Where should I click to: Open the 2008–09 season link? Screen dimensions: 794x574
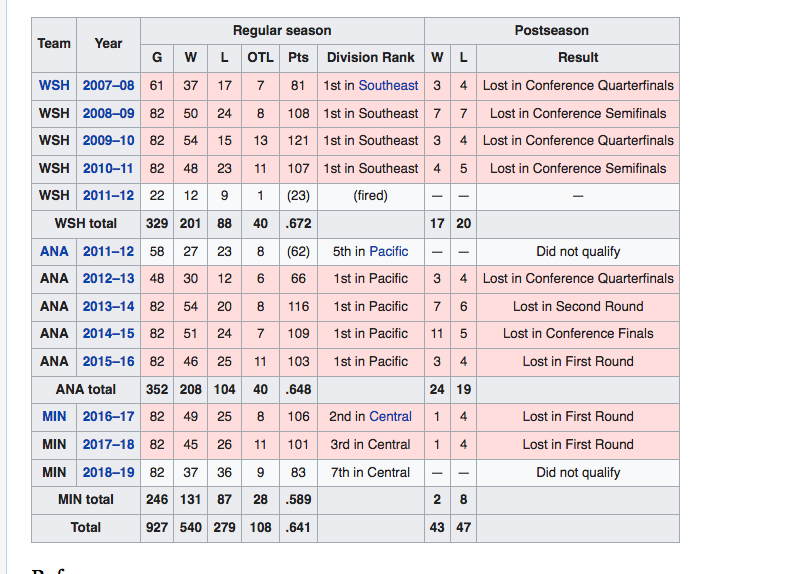click(x=108, y=113)
